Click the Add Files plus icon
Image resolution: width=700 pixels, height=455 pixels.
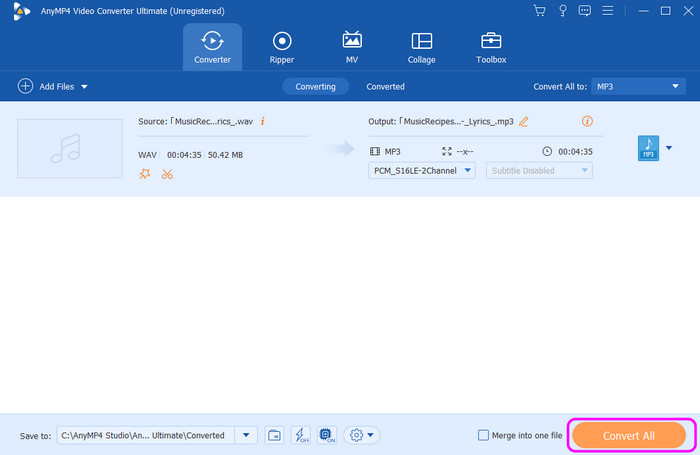[x=25, y=86]
